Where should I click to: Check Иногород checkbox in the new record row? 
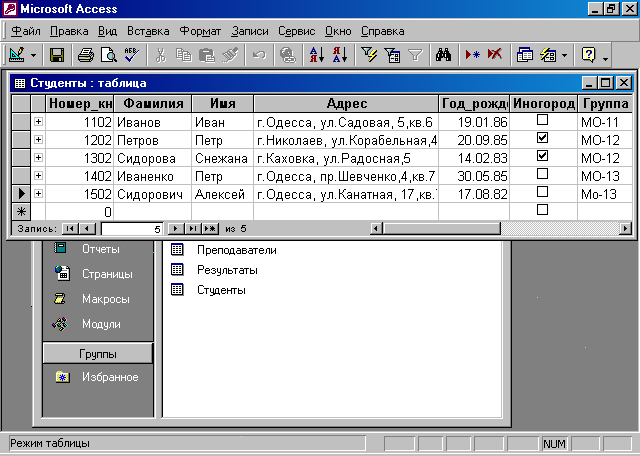(542, 209)
